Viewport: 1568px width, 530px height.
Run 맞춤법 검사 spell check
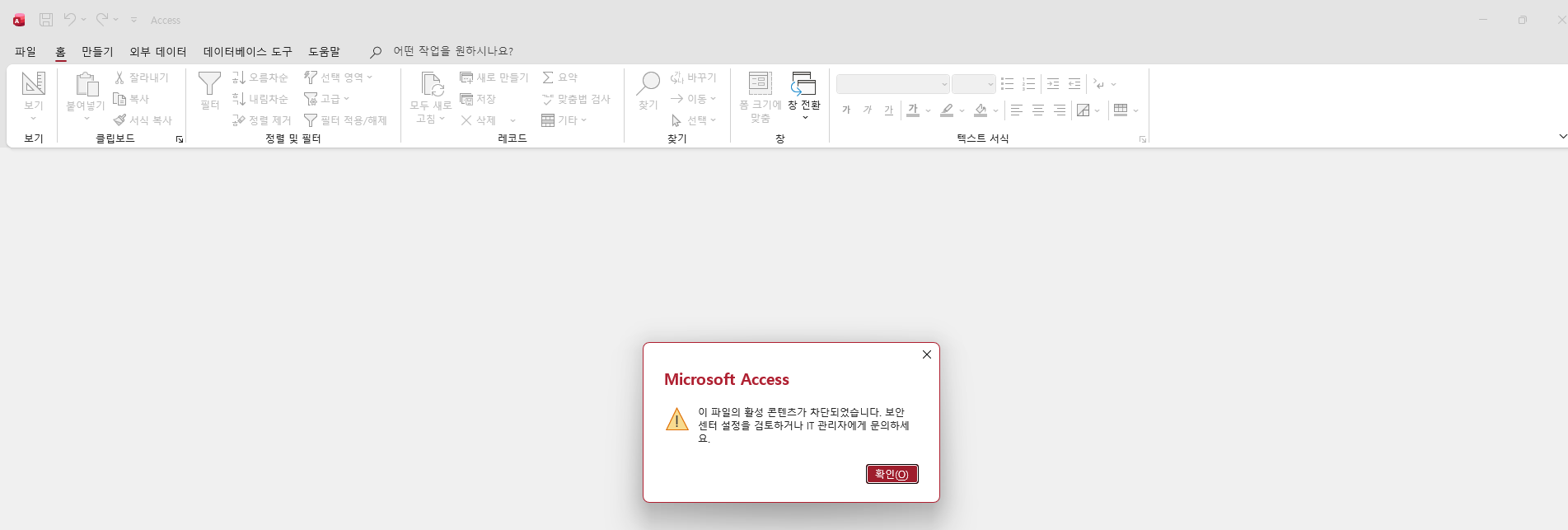tap(576, 99)
